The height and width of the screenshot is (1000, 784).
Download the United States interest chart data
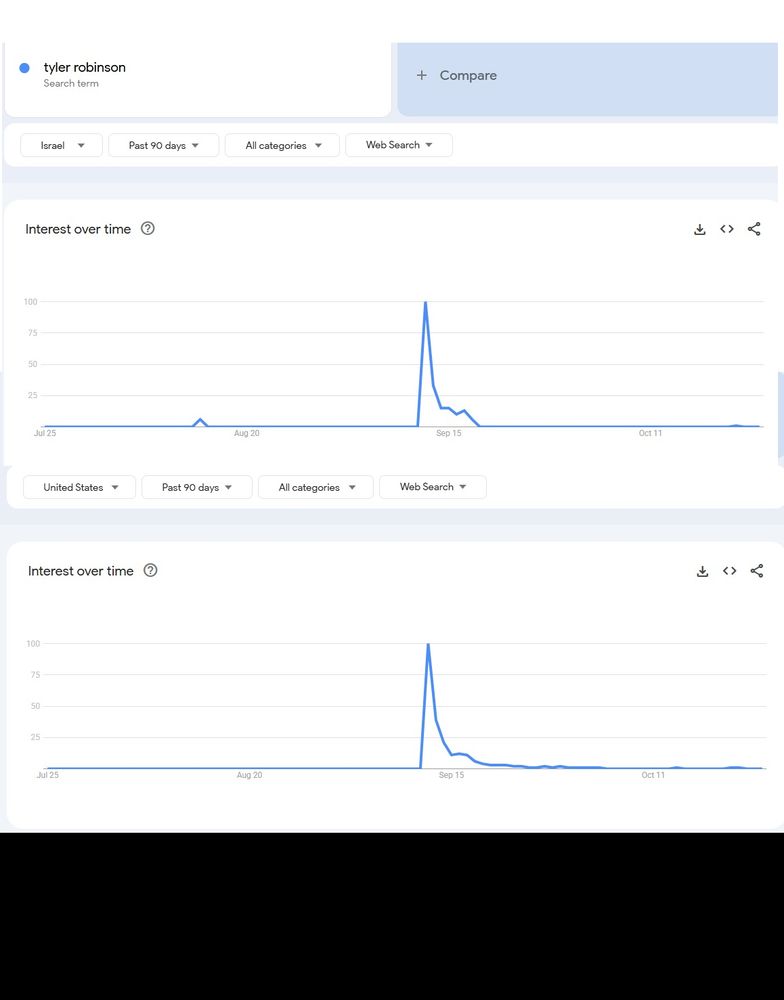702,571
